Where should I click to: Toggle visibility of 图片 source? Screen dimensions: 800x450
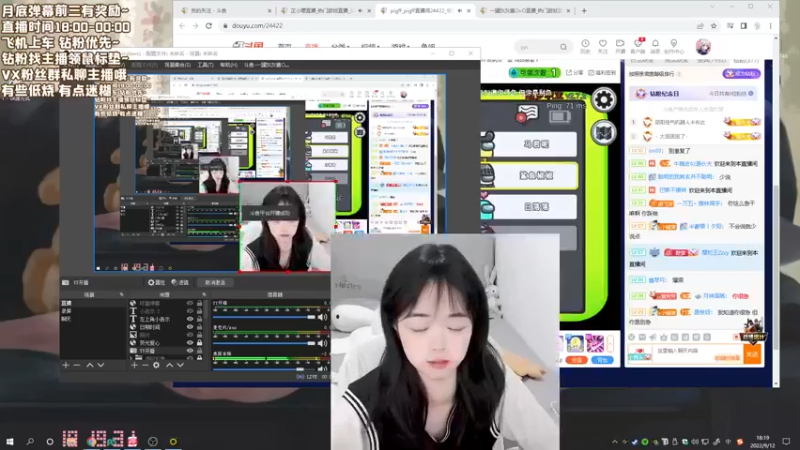click(190, 335)
